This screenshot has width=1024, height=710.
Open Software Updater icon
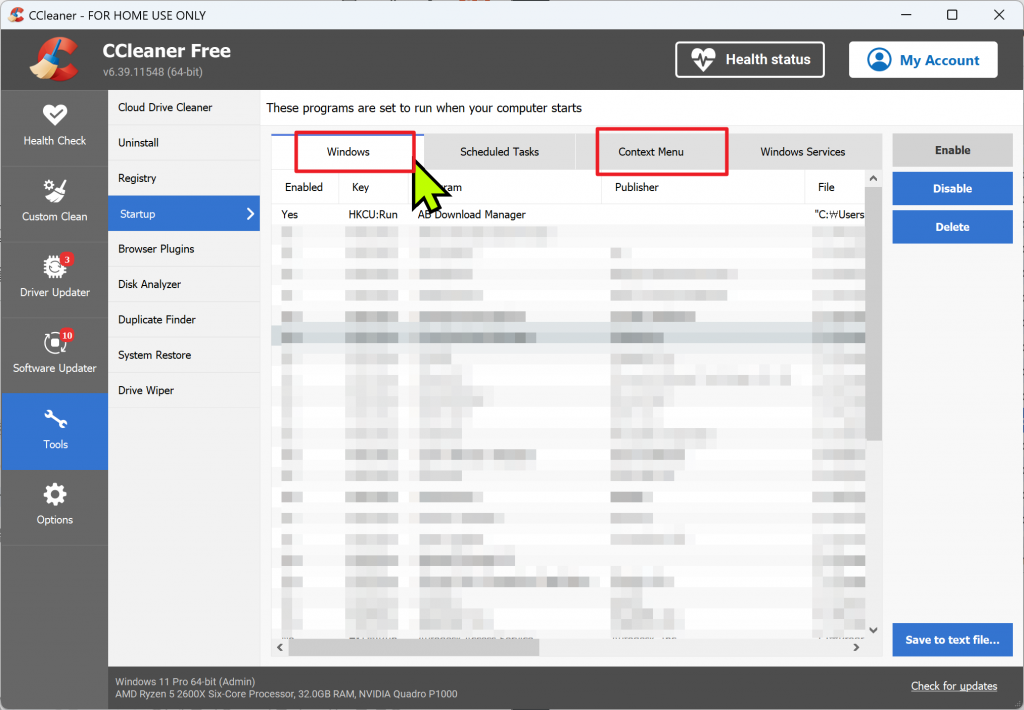coord(54,342)
